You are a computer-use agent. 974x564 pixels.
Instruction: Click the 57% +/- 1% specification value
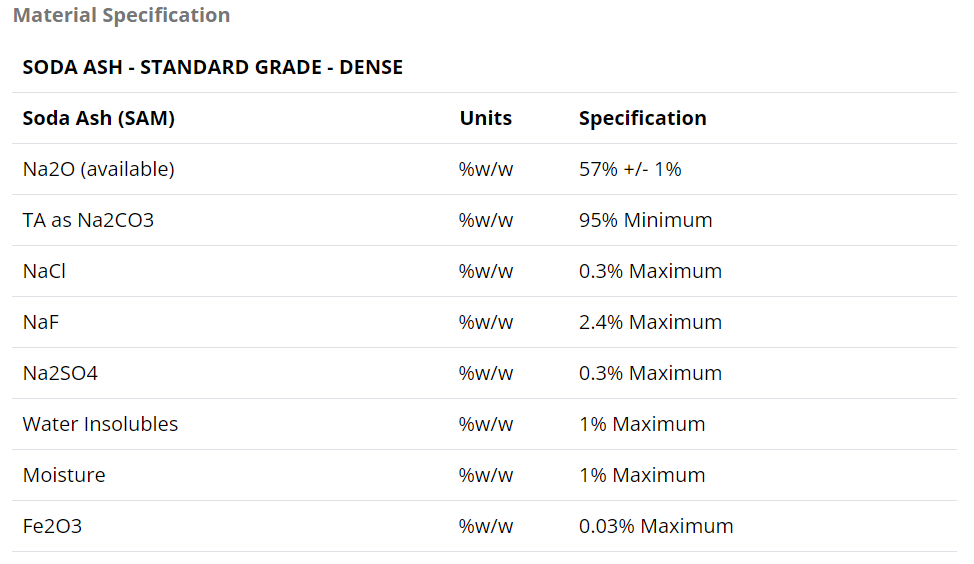point(630,169)
